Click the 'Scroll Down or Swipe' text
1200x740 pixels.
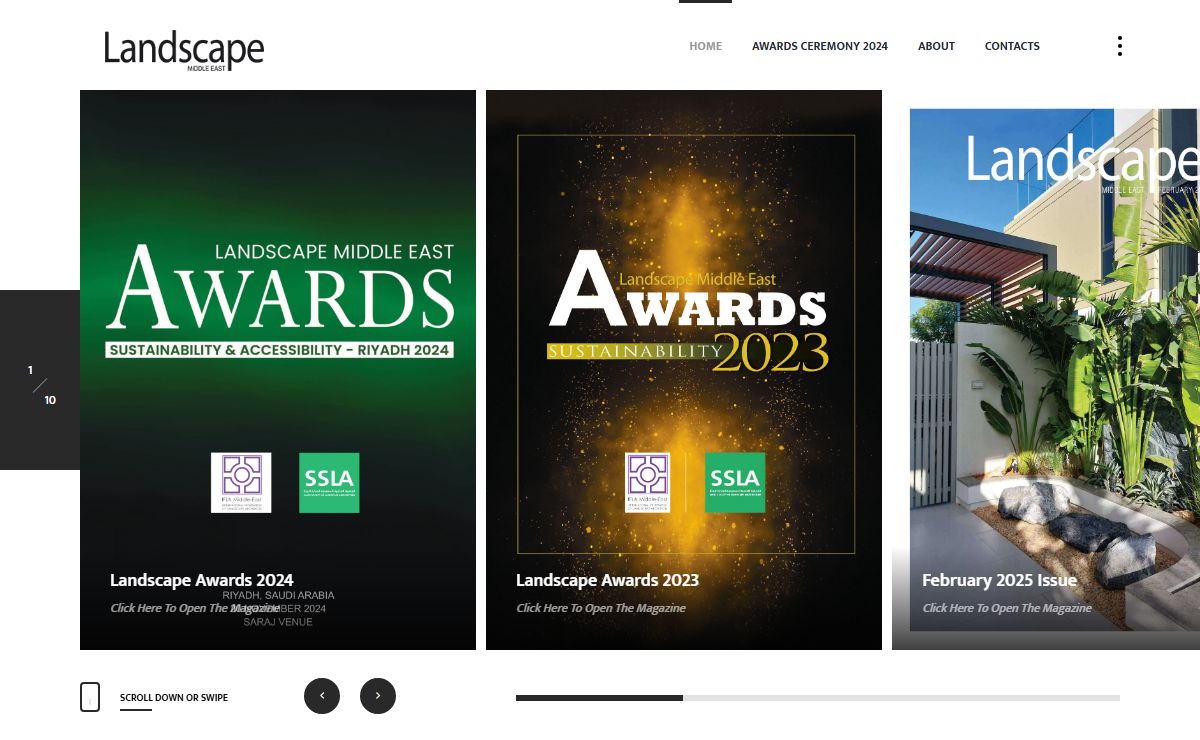coord(174,697)
